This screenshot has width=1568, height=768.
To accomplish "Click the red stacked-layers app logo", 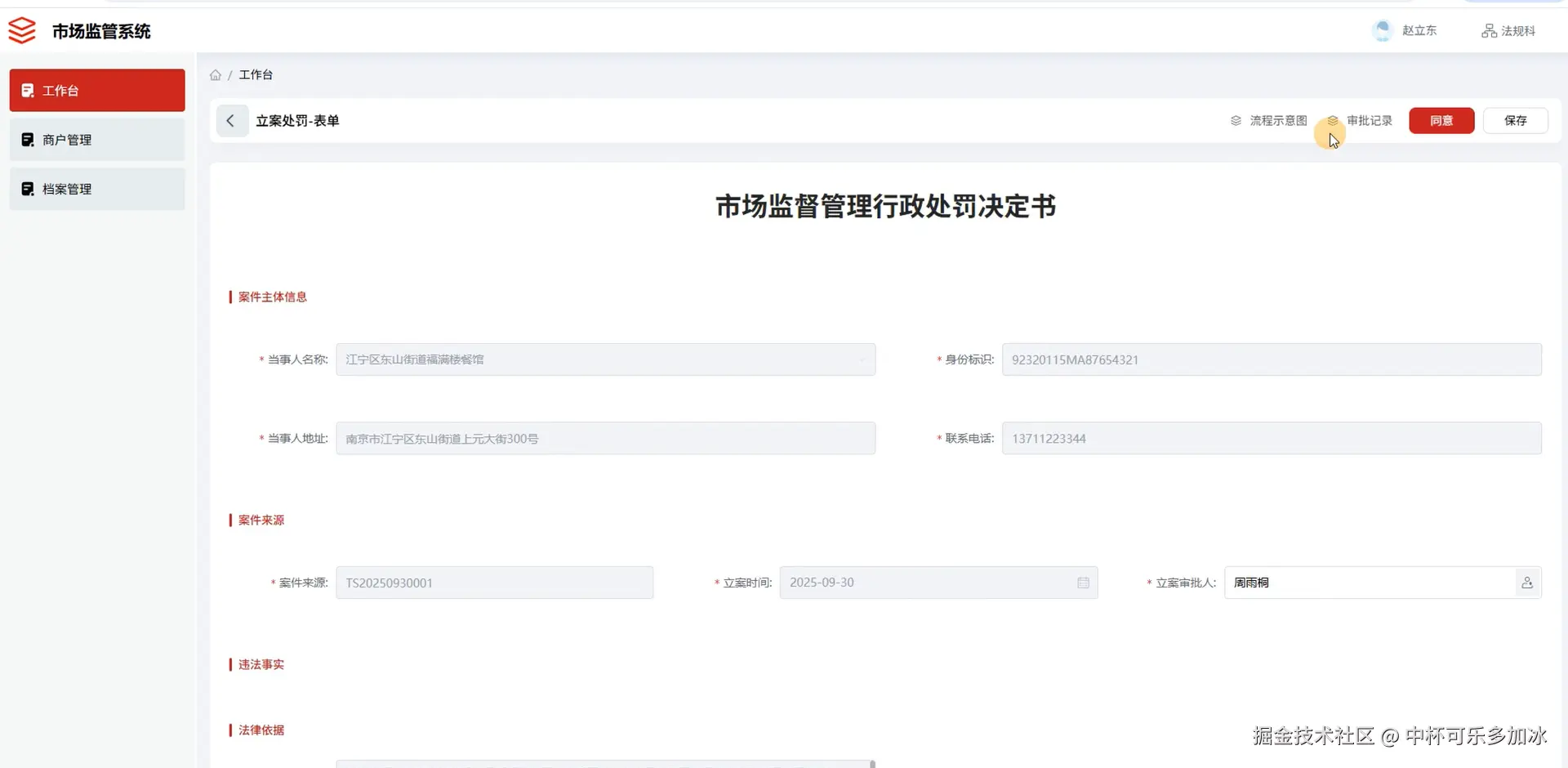I will click(22, 31).
